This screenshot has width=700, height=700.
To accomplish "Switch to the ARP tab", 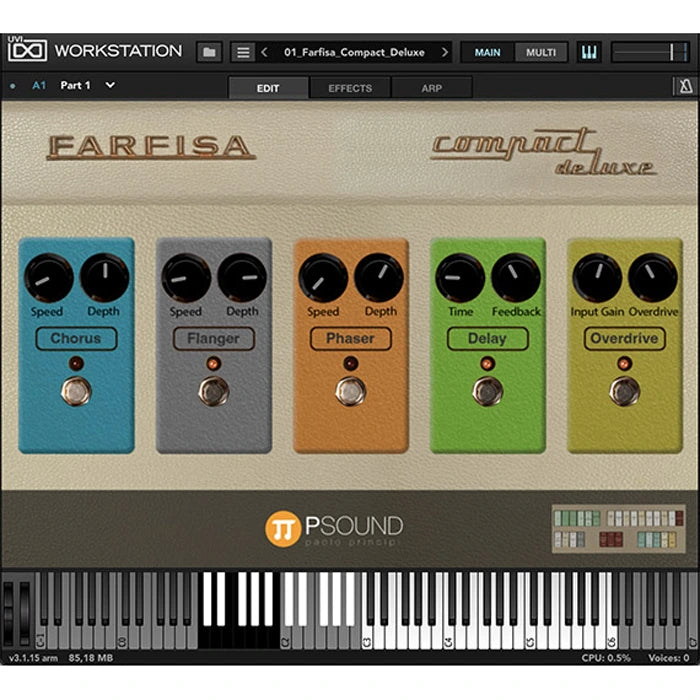I will click(x=432, y=88).
